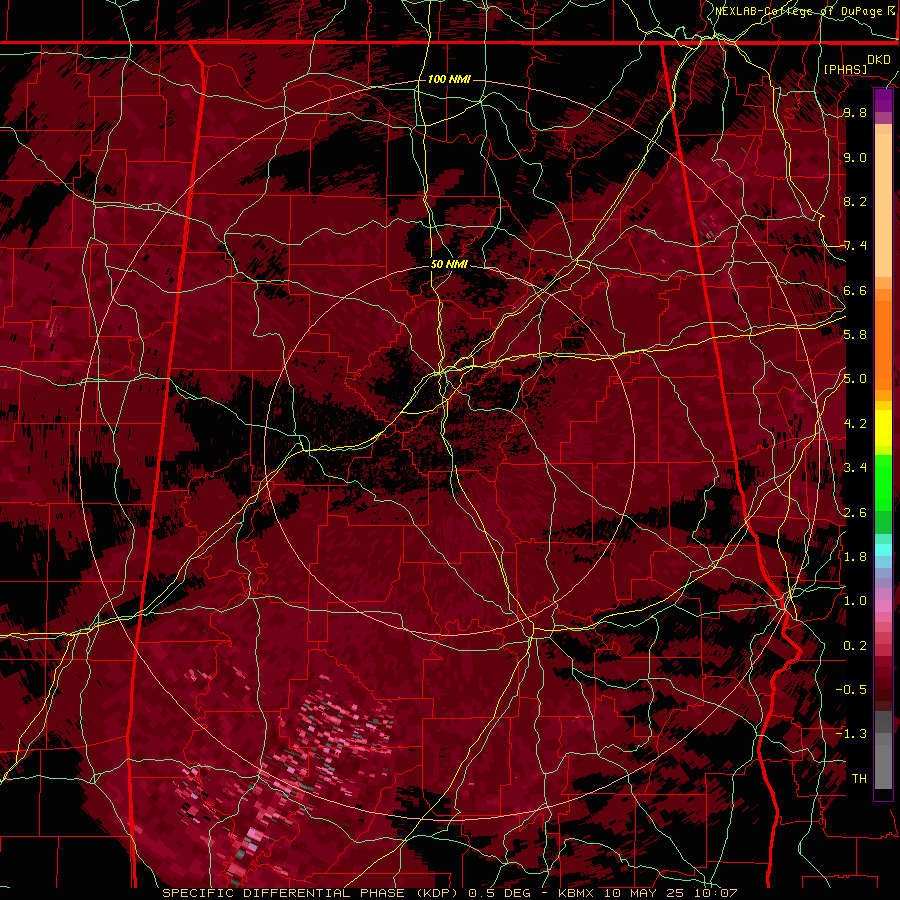
Task: Click the 4.2 legend value
Action: tap(855, 424)
